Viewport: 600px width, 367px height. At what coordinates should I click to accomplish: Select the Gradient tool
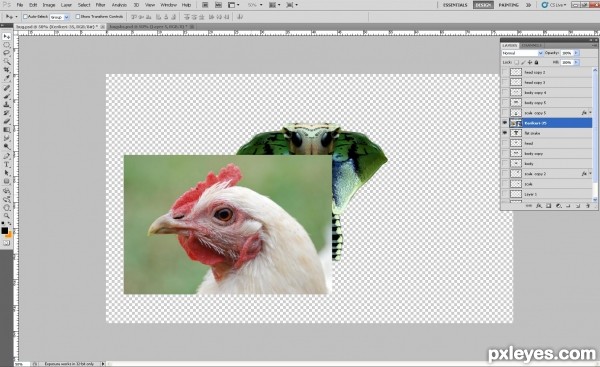point(7,130)
